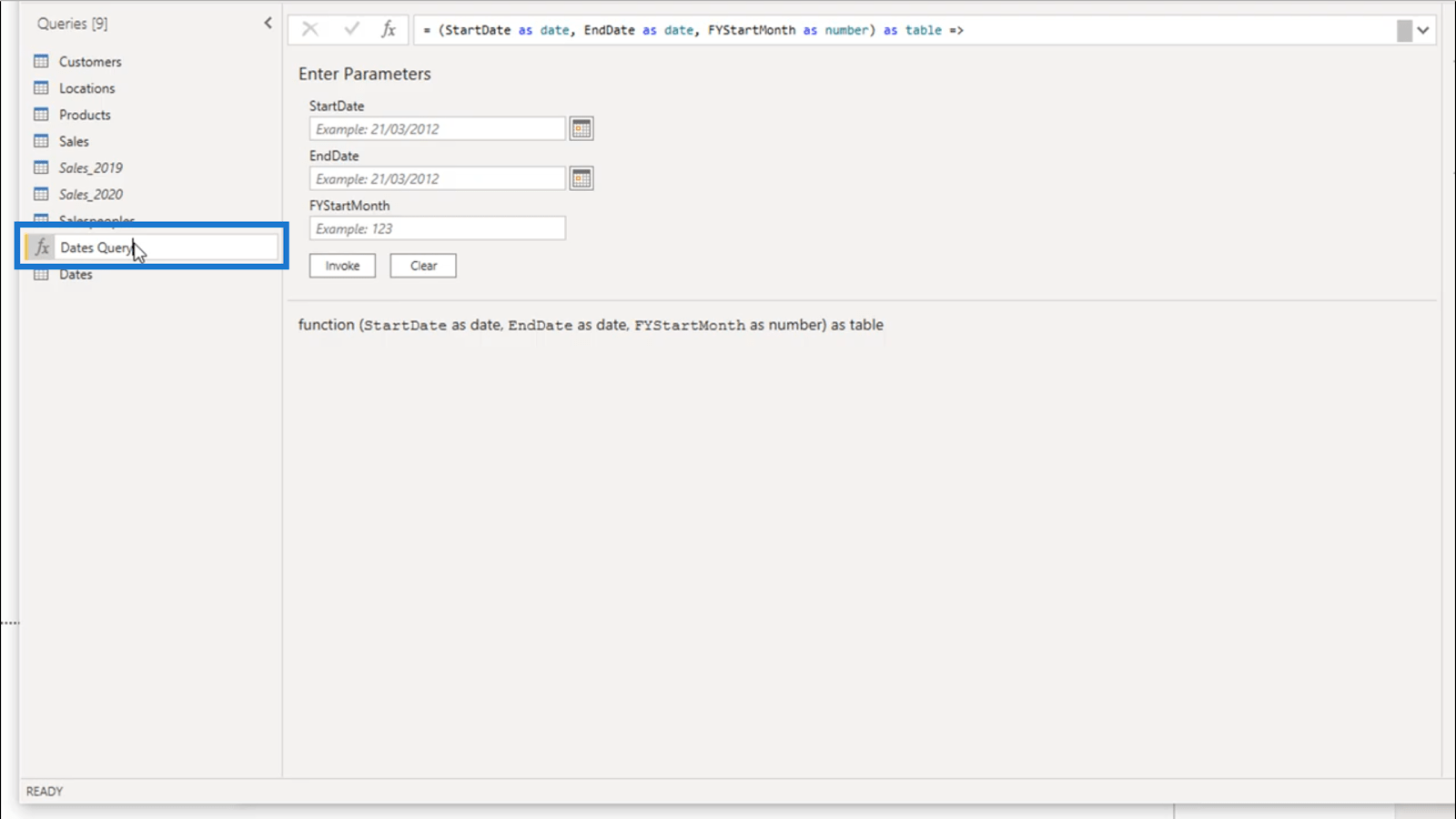The width and height of the screenshot is (1456, 819).
Task: Click the Enter Parameters heading
Action: [x=365, y=74]
